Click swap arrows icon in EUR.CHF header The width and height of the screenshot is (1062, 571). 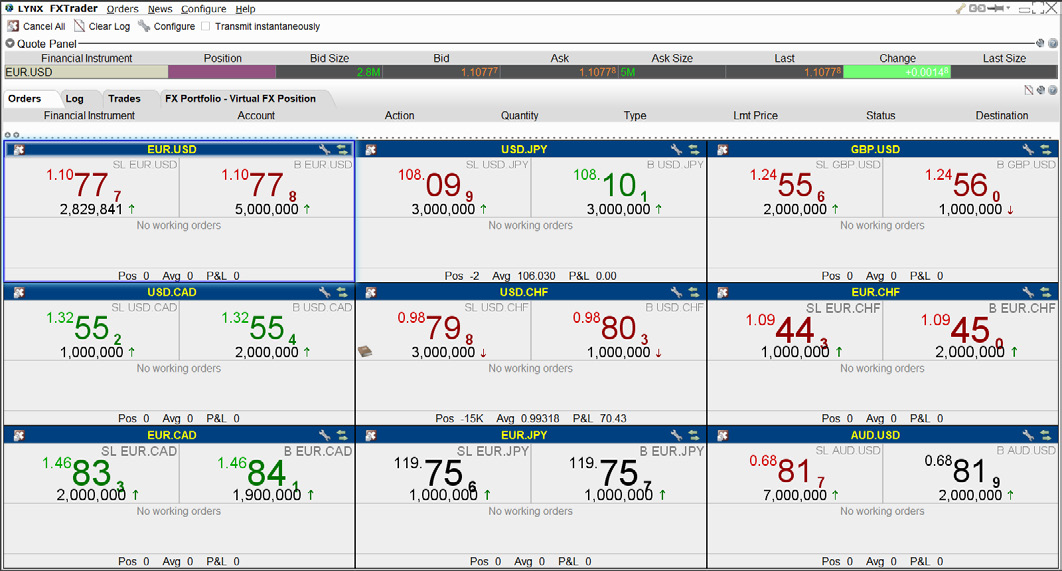(x=1046, y=293)
